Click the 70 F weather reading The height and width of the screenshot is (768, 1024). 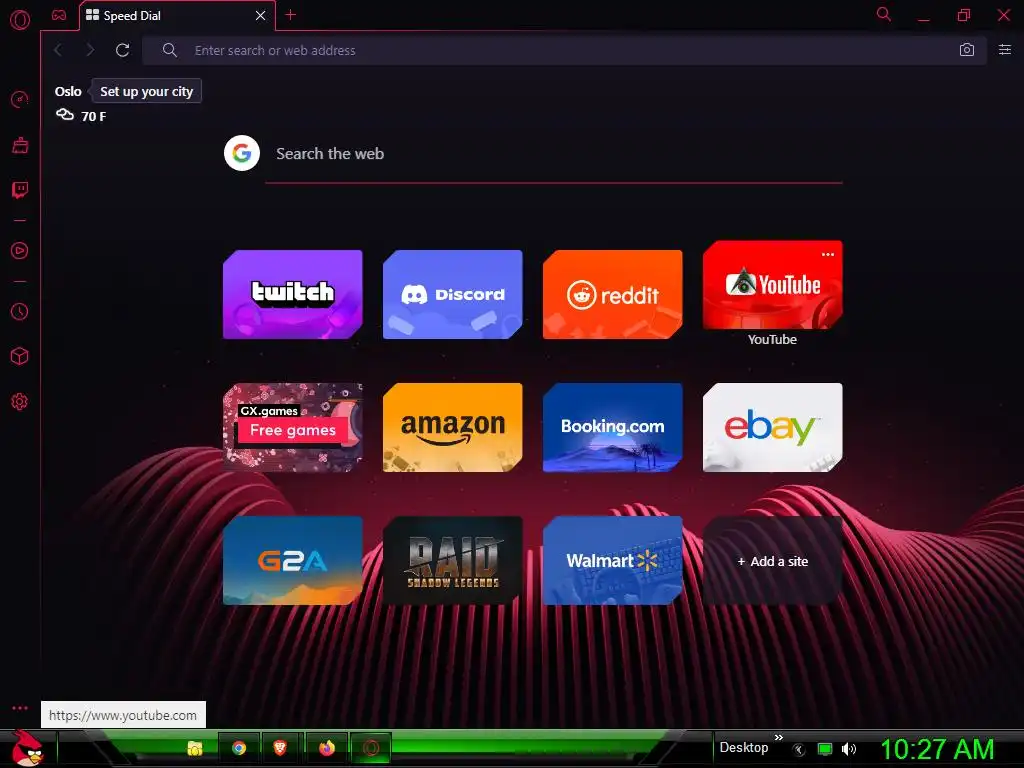point(93,116)
